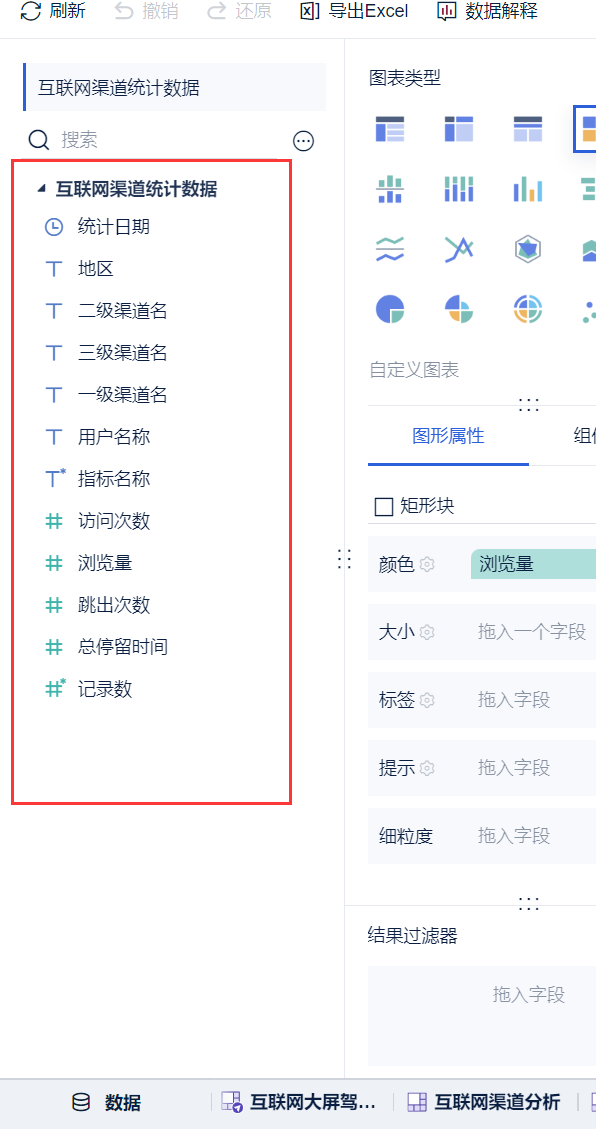Open the 标签 gear settings
This screenshot has height=1129, width=596.
click(427, 700)
